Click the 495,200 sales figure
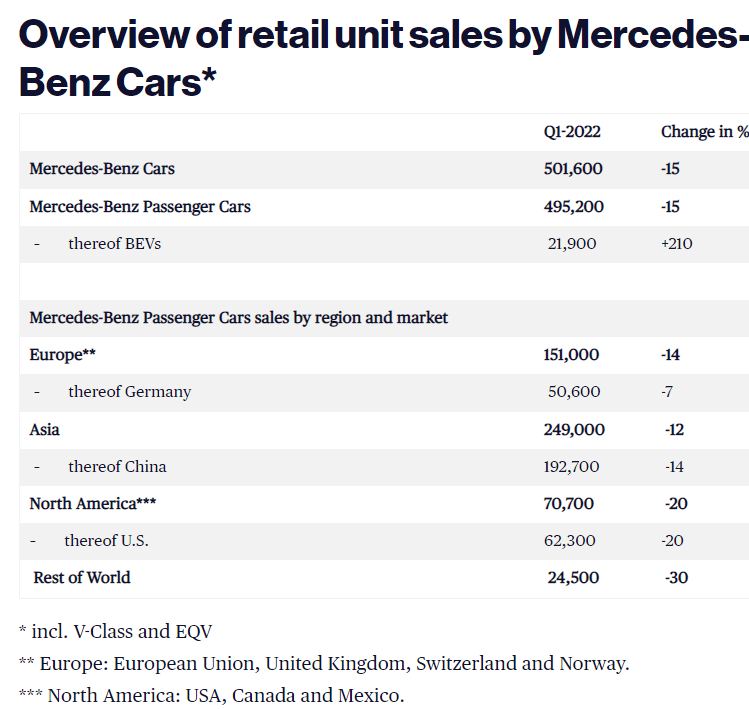Viewport: 749px width, 709px height. [573, 206]
